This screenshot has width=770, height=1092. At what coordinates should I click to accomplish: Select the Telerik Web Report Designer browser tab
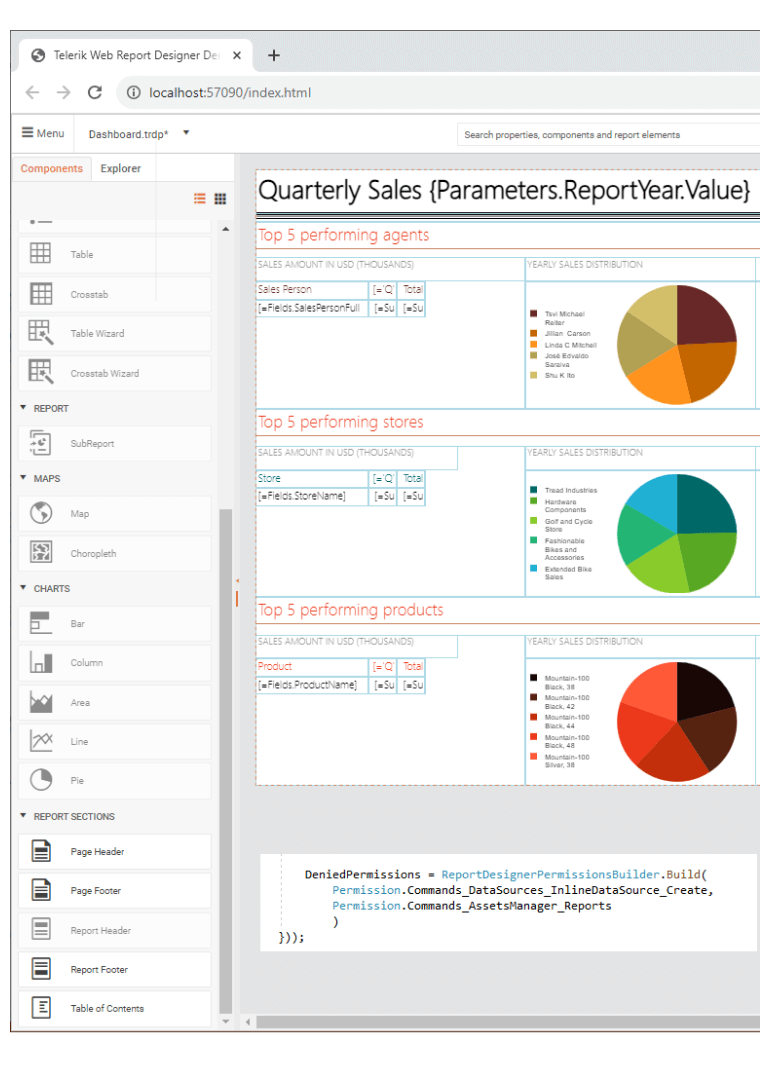point(136,55)
